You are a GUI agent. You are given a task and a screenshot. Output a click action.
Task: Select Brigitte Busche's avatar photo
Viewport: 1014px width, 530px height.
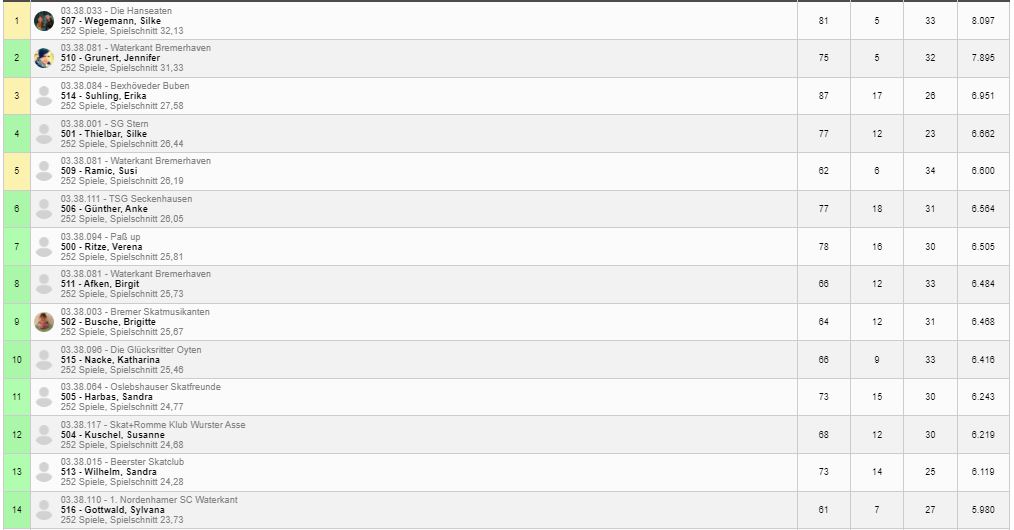pos(44,322)
